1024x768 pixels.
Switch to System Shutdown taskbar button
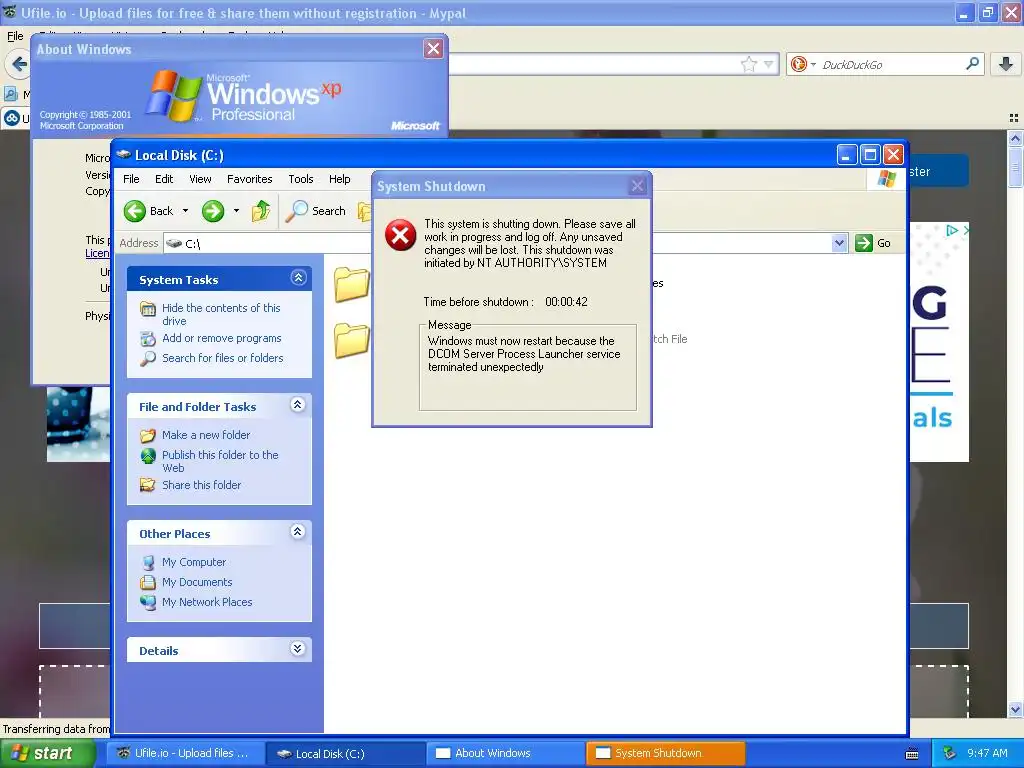(665, 753)
